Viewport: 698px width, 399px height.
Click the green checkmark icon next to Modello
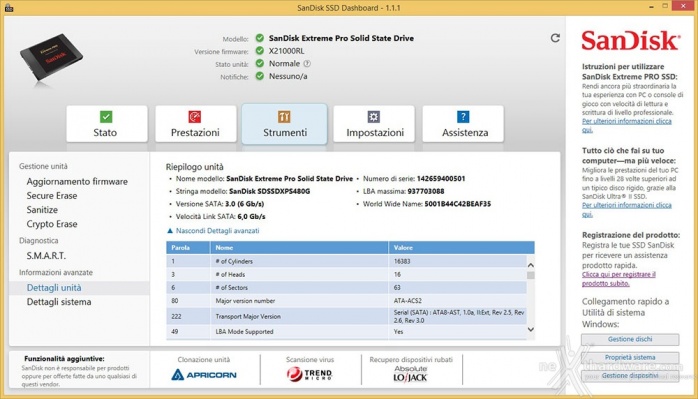(x=260, y=38)
